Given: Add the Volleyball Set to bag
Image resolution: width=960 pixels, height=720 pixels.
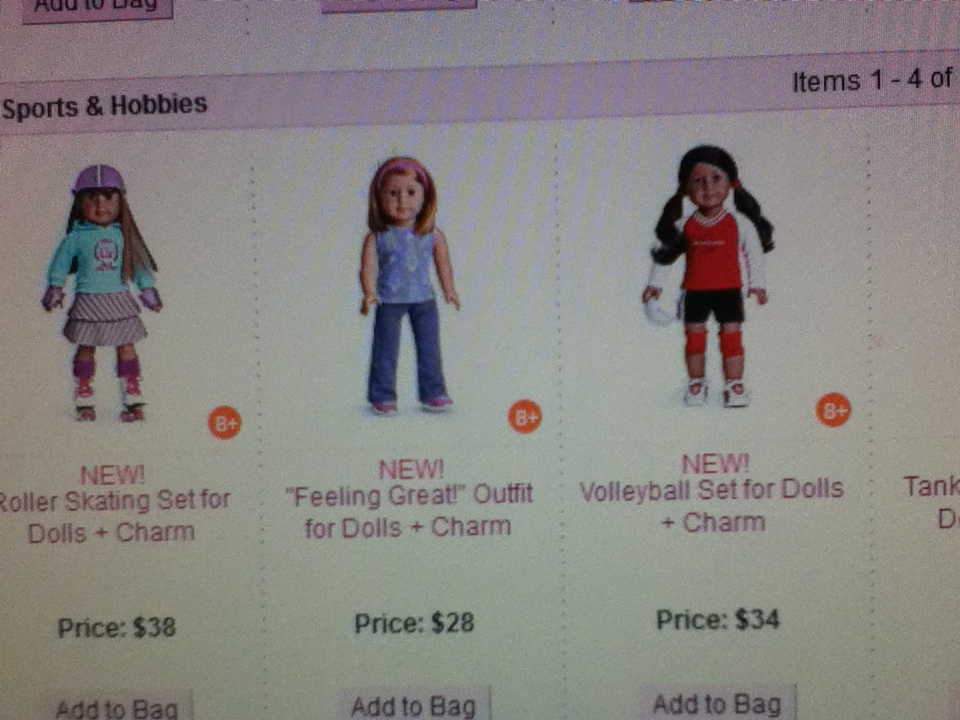Looking at the screenshot, I should 718,703.
